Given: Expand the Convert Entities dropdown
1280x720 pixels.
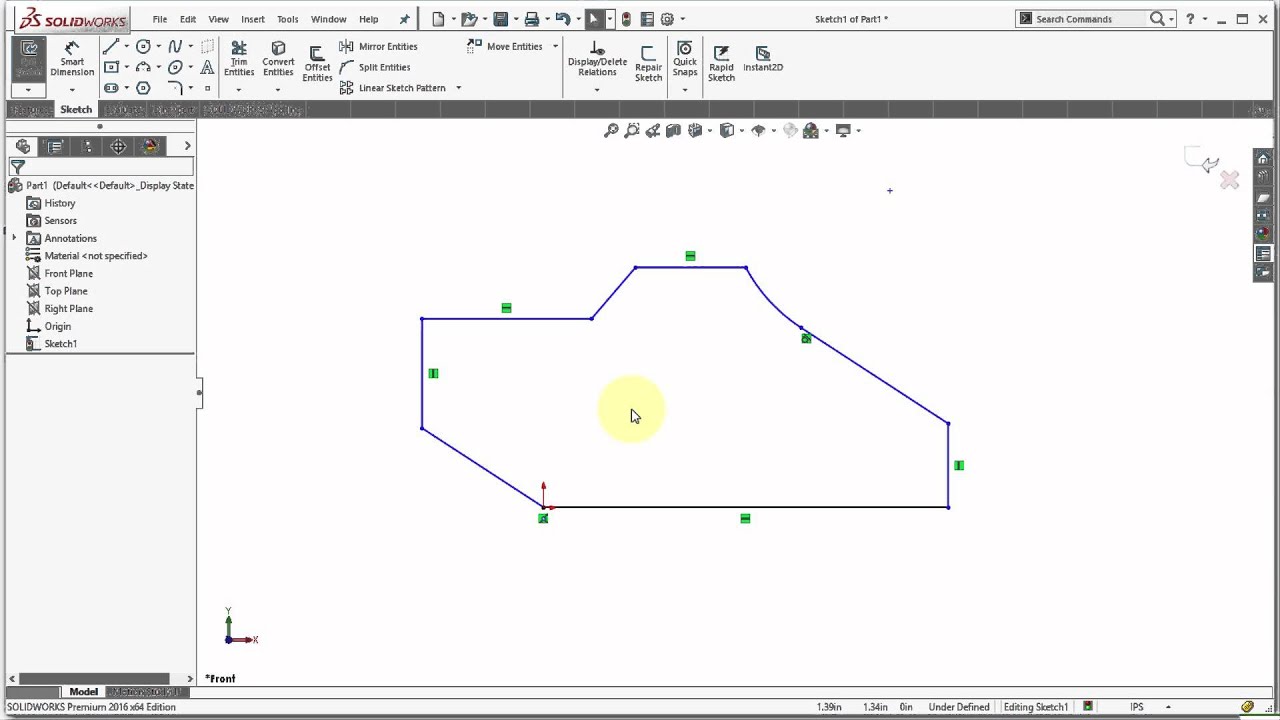Looking at the screenshot, I should (x=278, y=90).
